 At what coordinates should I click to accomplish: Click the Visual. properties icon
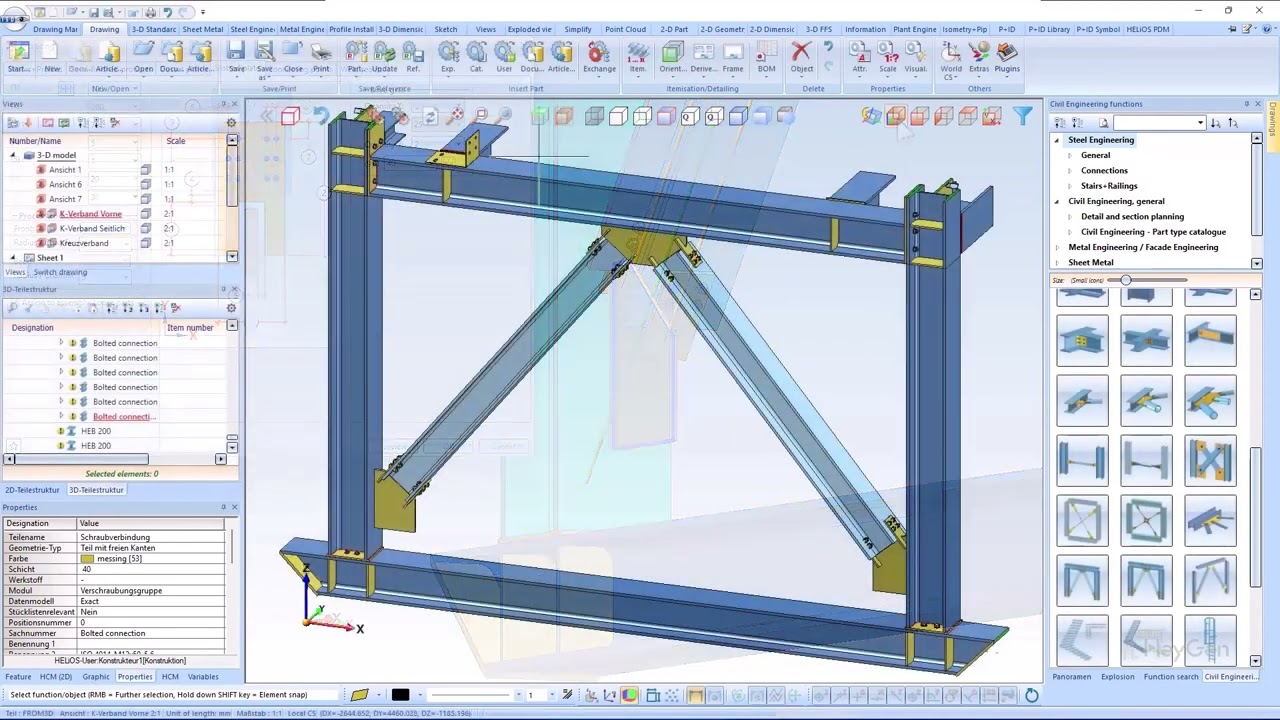coord(915,56)
